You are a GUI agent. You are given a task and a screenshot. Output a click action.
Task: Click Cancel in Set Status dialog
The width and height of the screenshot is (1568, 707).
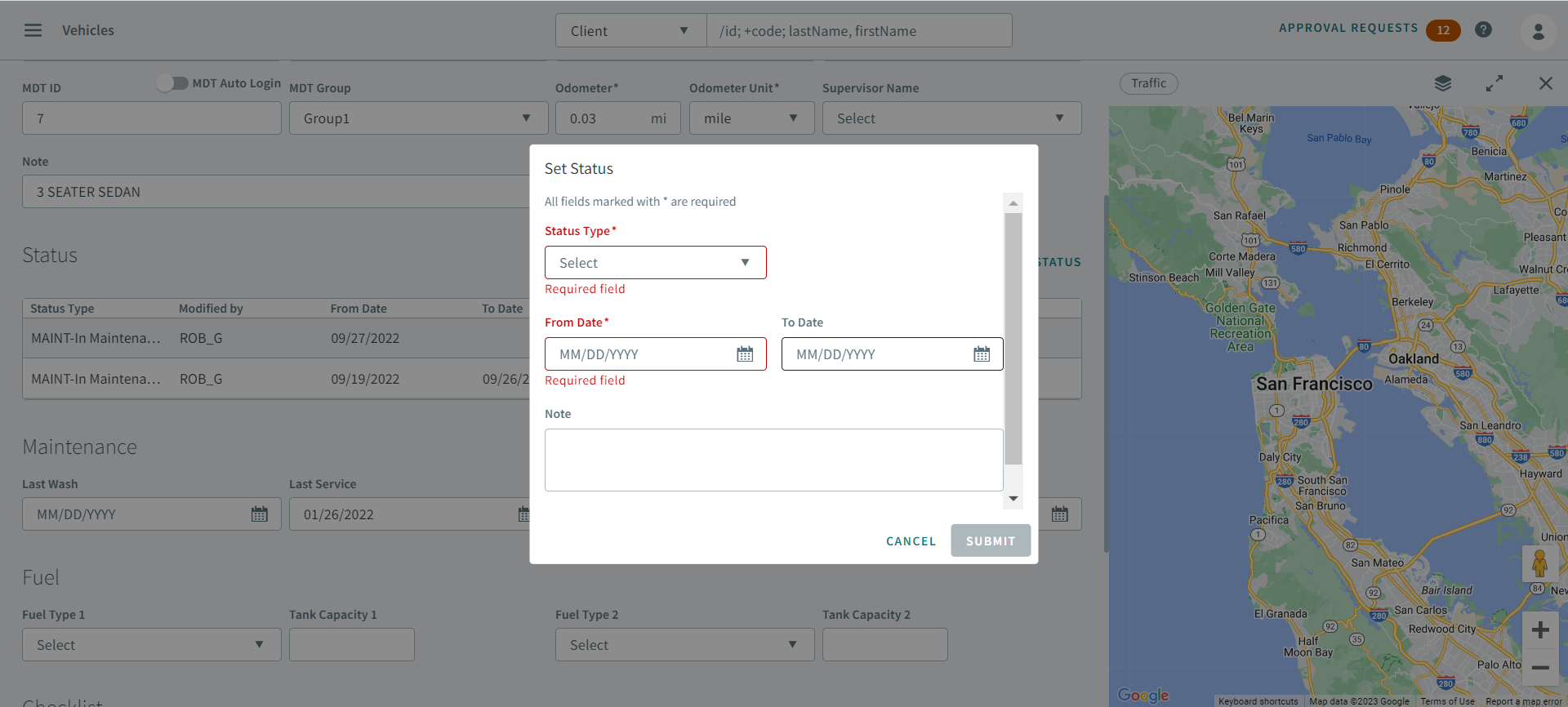(x=911, y=541)
